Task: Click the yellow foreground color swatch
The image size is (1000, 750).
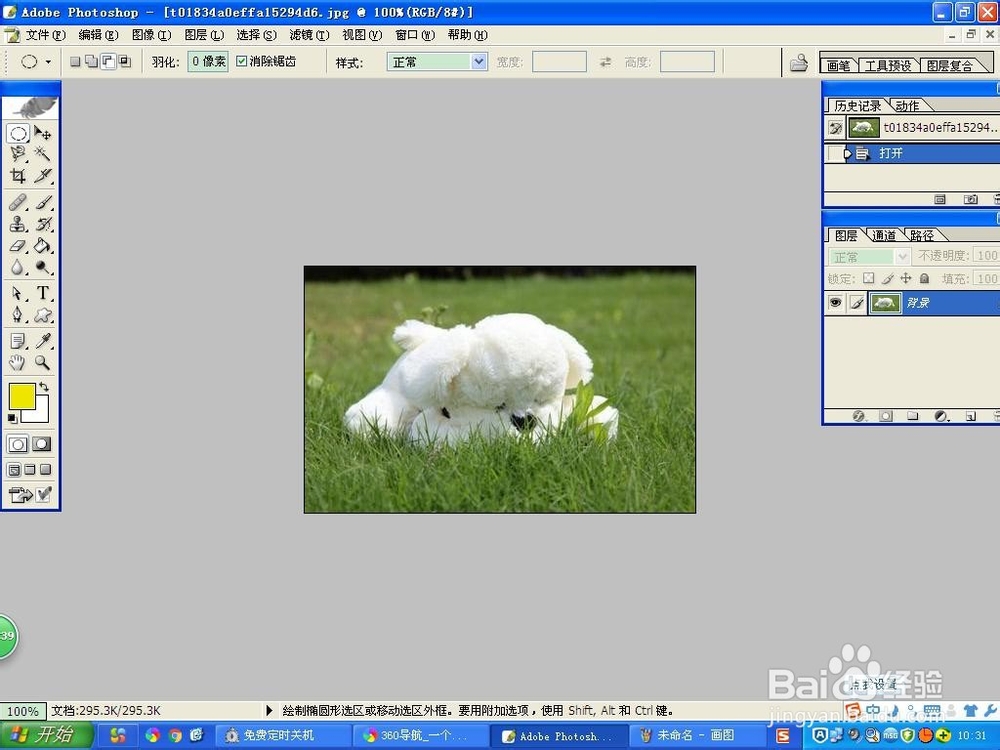Action: point(22,396)
